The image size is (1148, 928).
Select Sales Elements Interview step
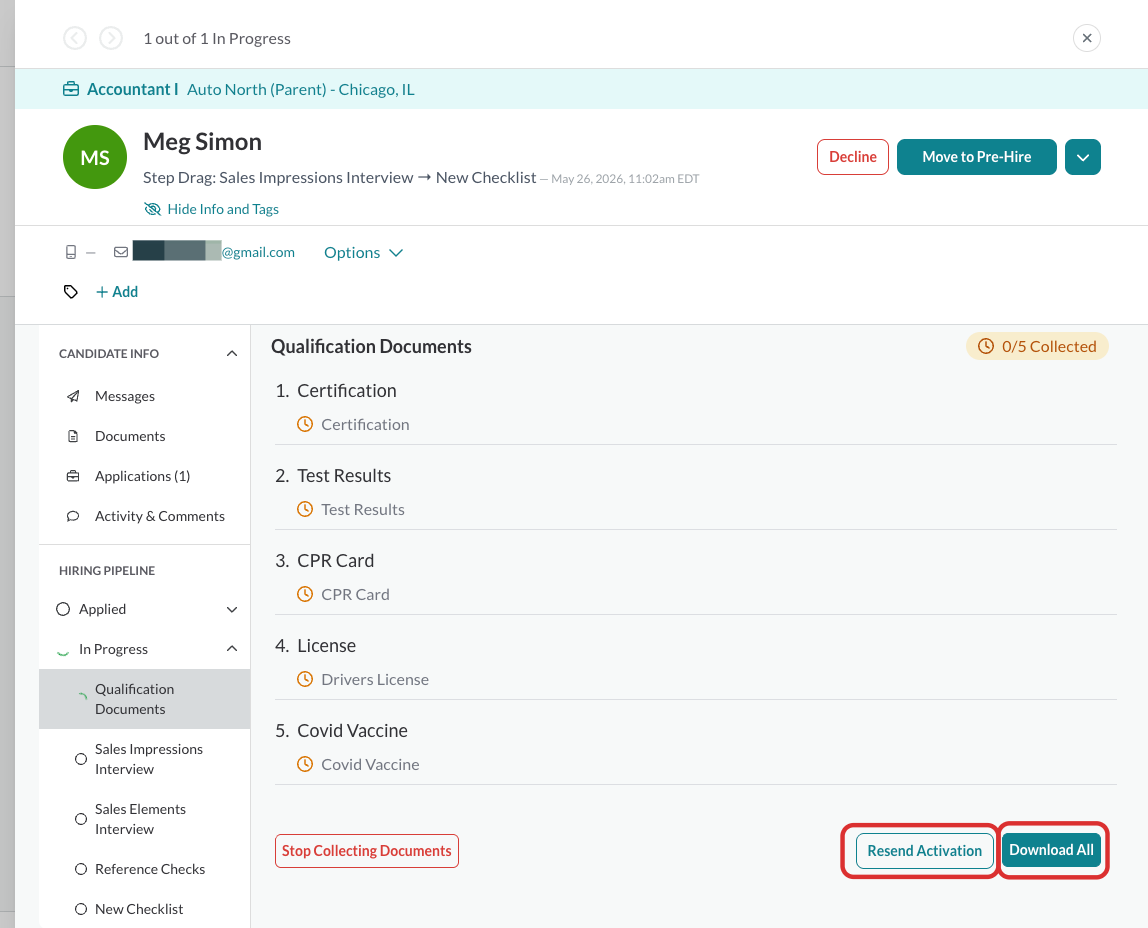click(140, 819)
